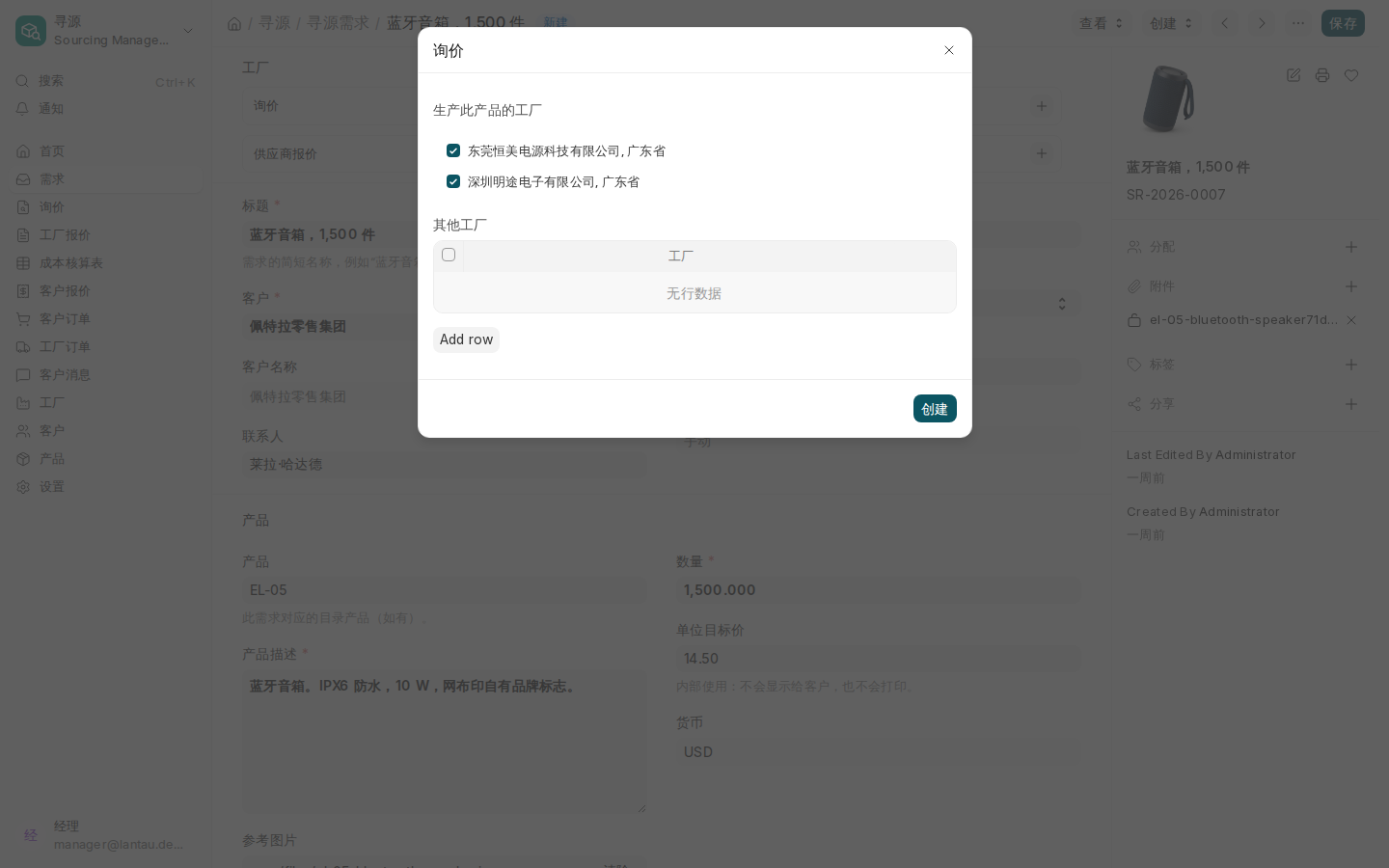Remove the el-05-bluetooth-speaker attachment
Viewport: 1389px width, 868px height.
1351,320
